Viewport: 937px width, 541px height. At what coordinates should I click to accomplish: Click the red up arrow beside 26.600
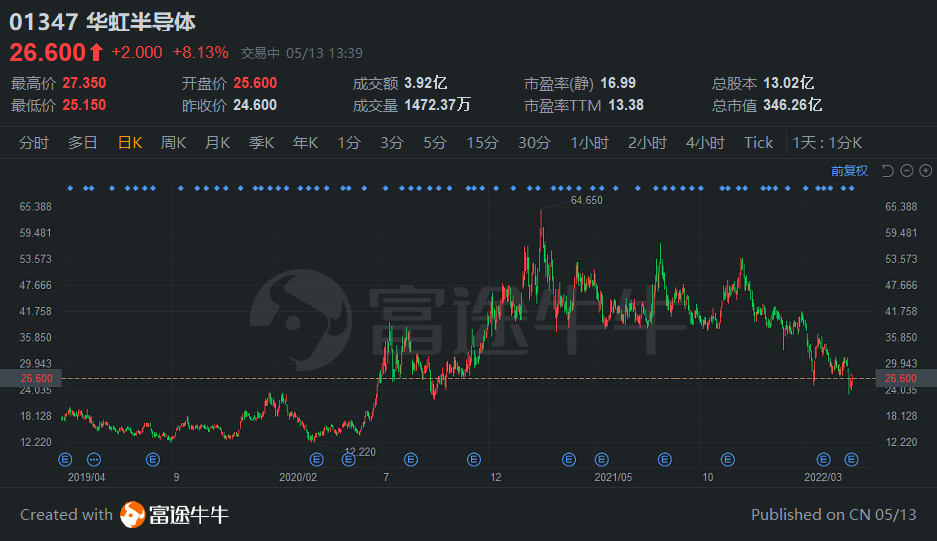click(96, 53)
